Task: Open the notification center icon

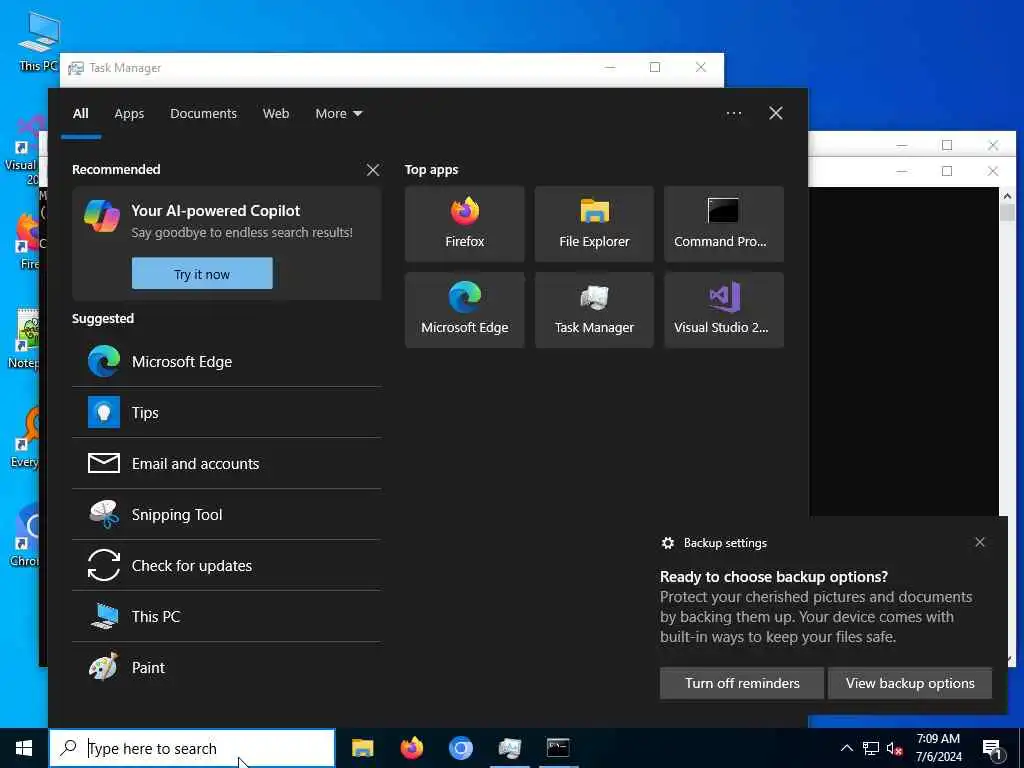Action: point(992,748)
